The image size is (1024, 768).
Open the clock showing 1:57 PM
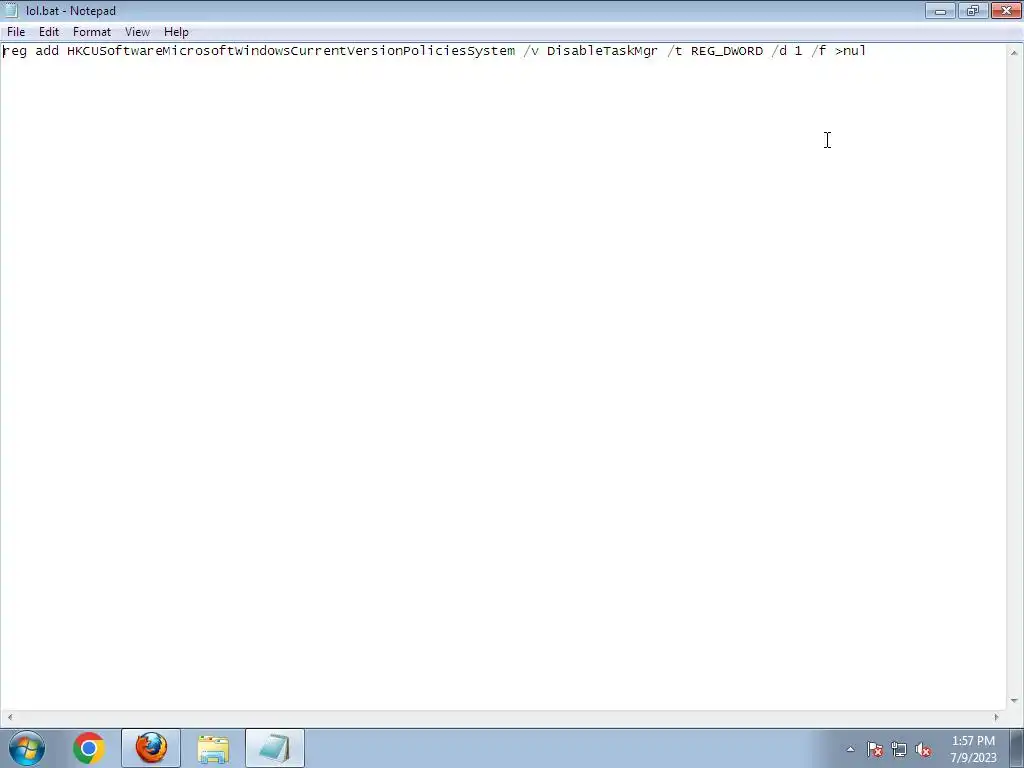pos(973,749)
